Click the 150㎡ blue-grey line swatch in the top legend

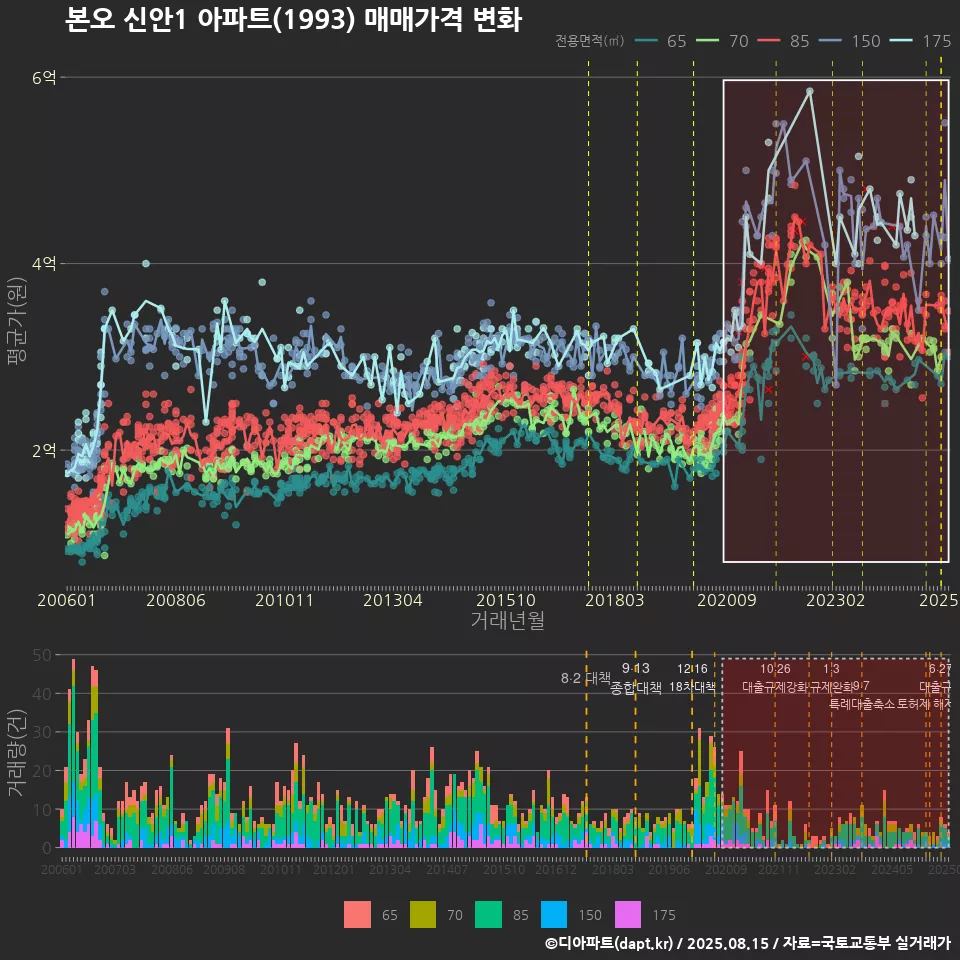[830, 41]
